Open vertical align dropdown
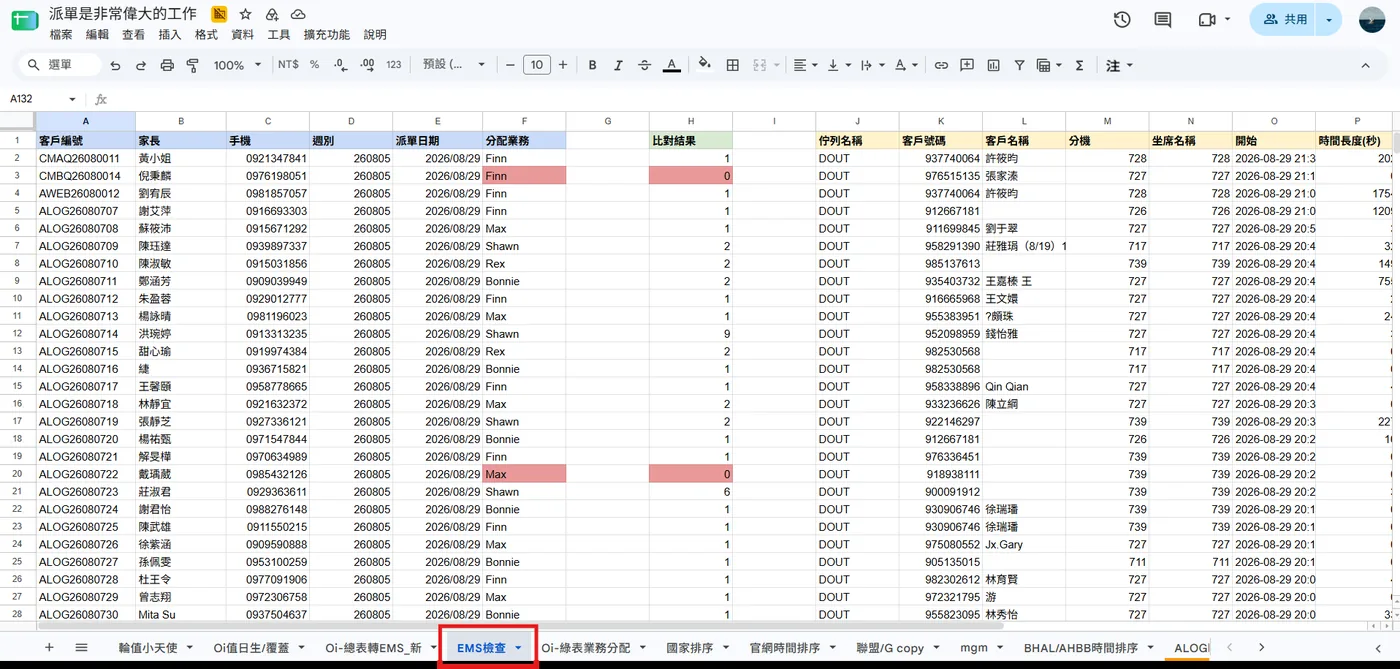Image resolution: width=1400 pixels, height=669 pixels. [839, 65]
